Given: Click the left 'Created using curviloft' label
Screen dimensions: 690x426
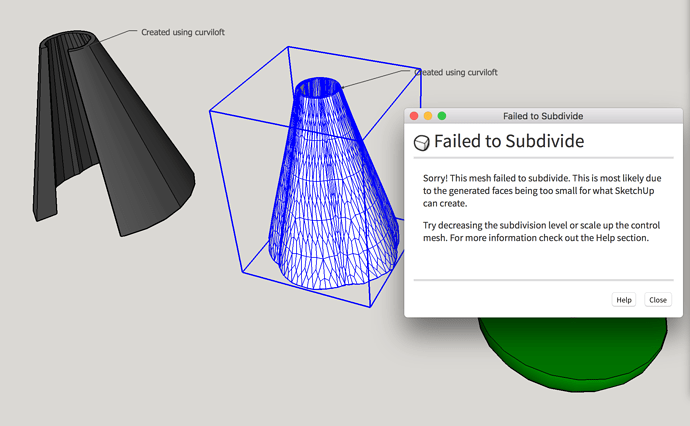Looking at the screenshot, I should tap(183, 32).
